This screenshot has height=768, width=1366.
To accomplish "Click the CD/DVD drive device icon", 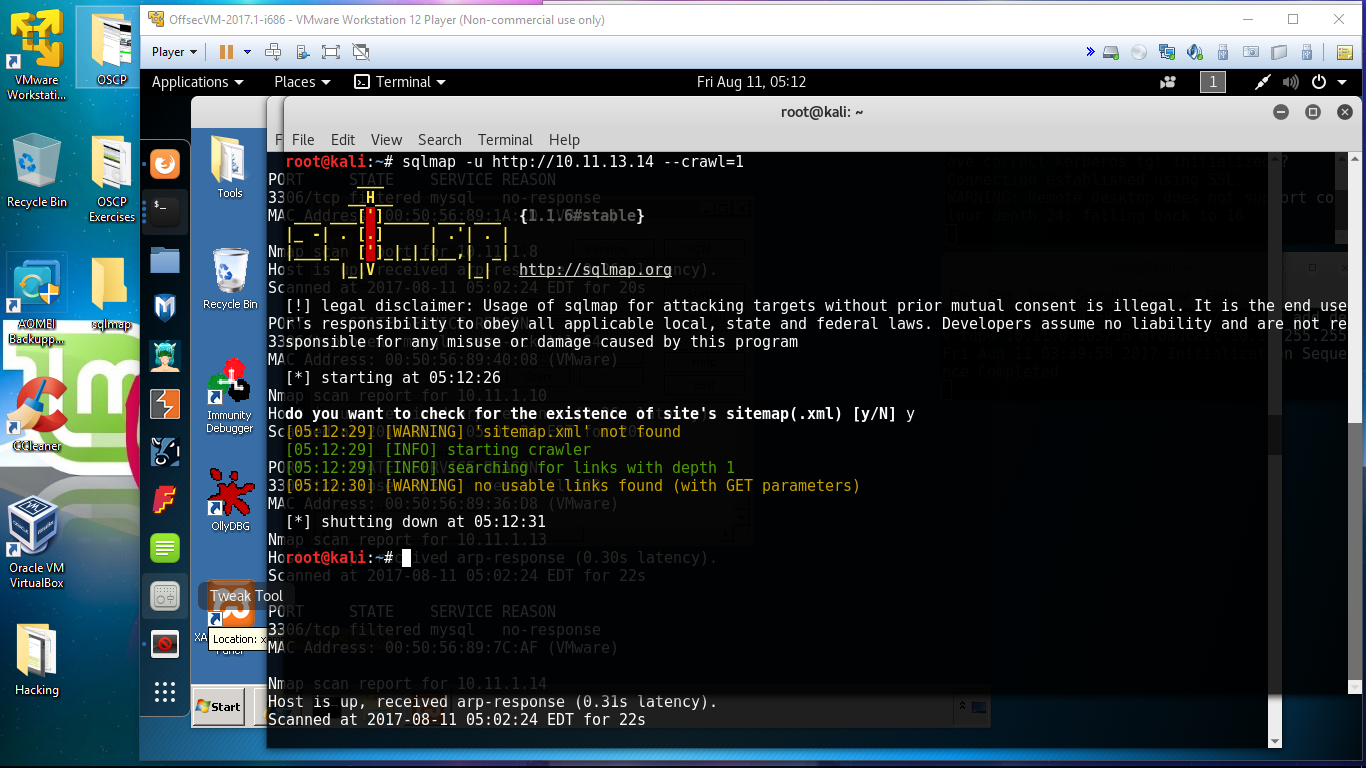I will [1139, 52].
